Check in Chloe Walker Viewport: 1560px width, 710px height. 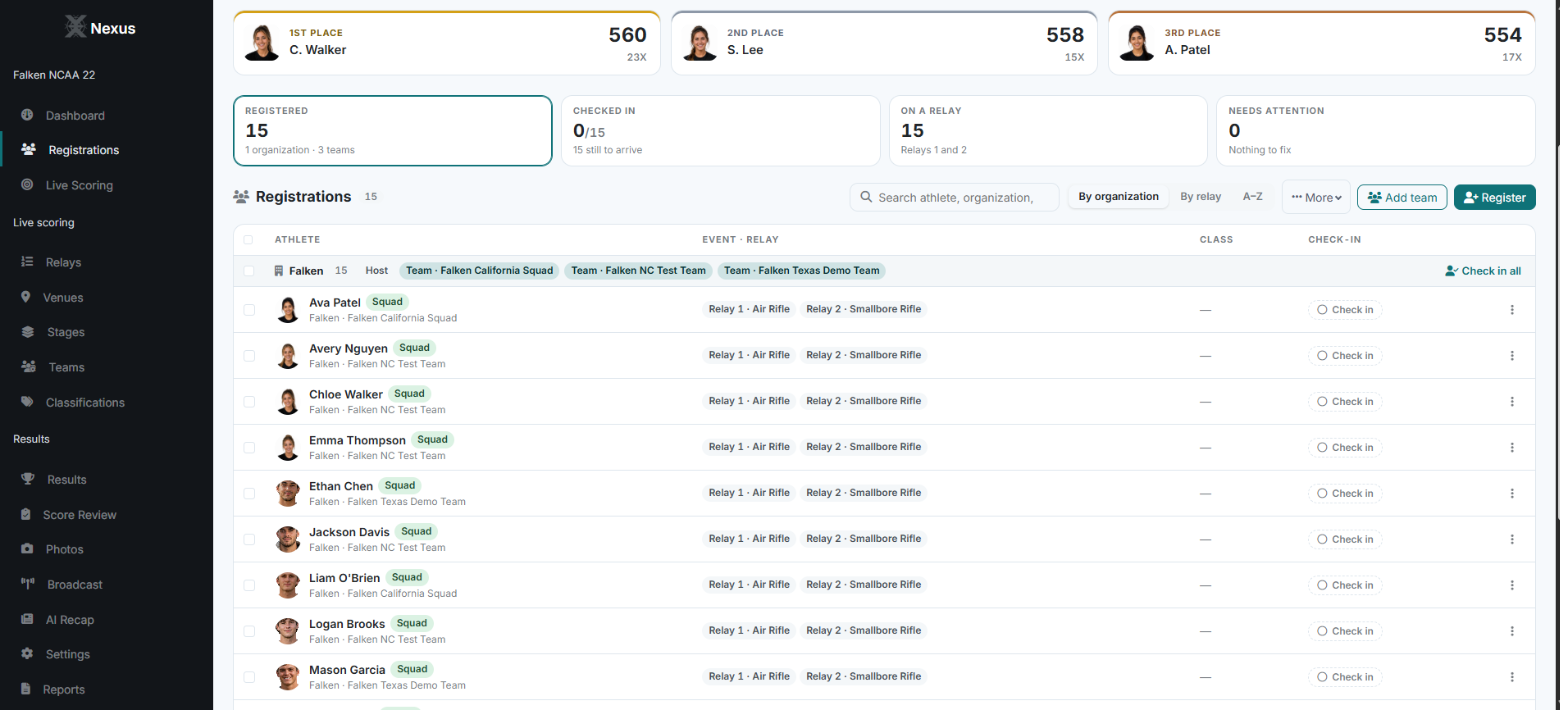pyautogui.click(x=1345, y=402)
